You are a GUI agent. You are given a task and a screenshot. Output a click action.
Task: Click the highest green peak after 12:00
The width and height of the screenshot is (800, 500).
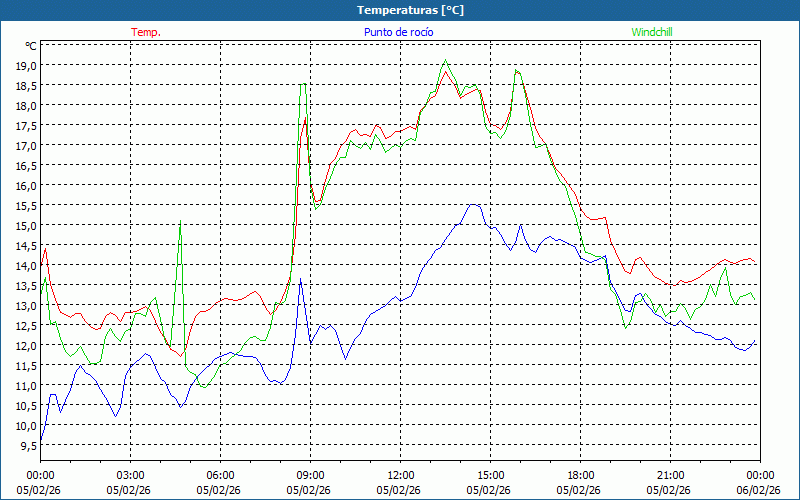pos(446,61)
